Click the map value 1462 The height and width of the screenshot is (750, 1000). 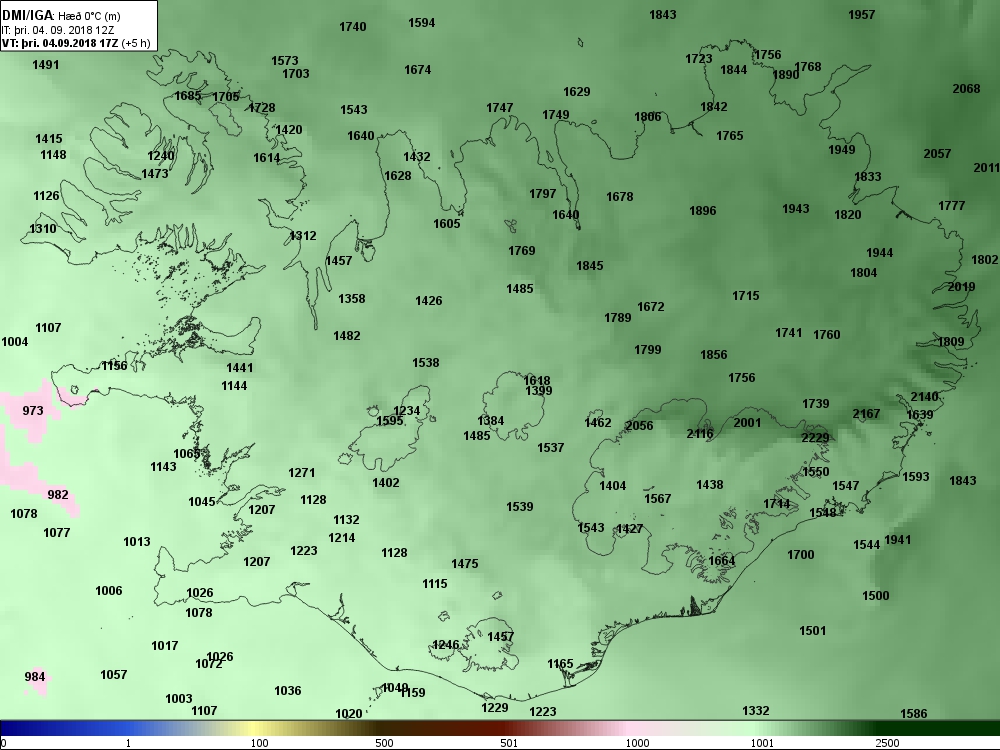(x=598, y=422)
